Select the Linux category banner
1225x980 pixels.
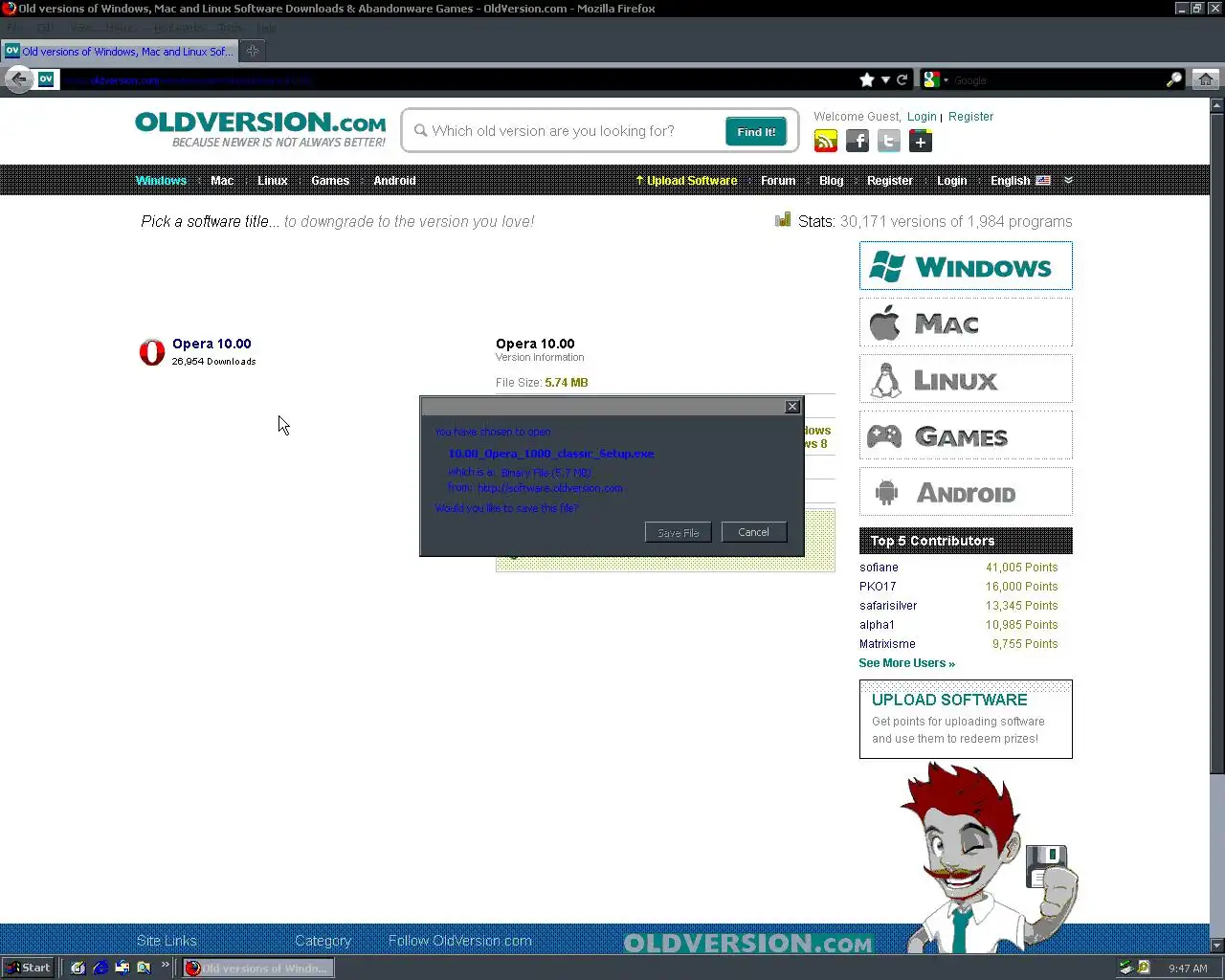[x=966, y=379]
